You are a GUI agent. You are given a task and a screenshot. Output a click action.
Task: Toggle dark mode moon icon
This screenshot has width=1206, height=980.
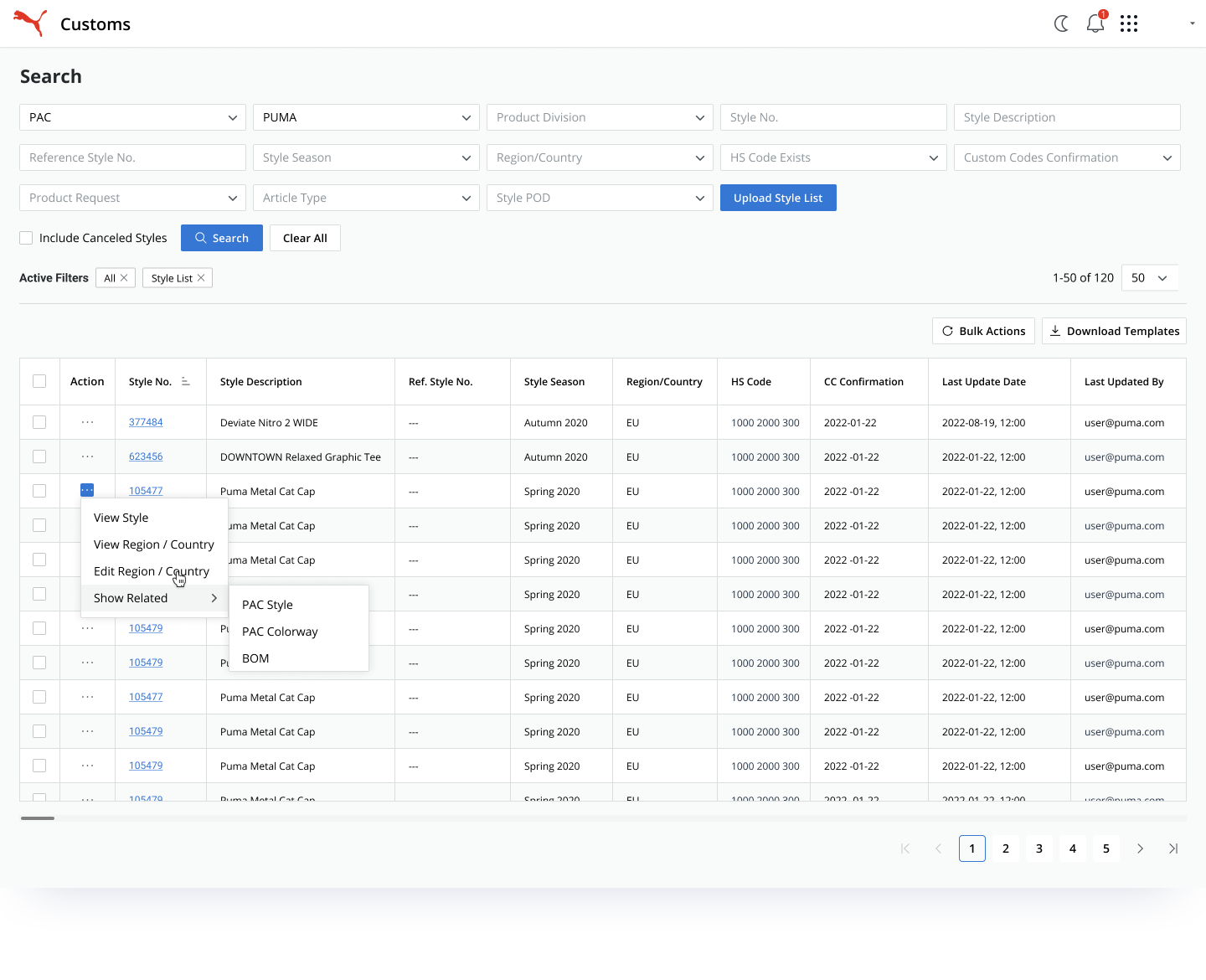(1061, 23)
